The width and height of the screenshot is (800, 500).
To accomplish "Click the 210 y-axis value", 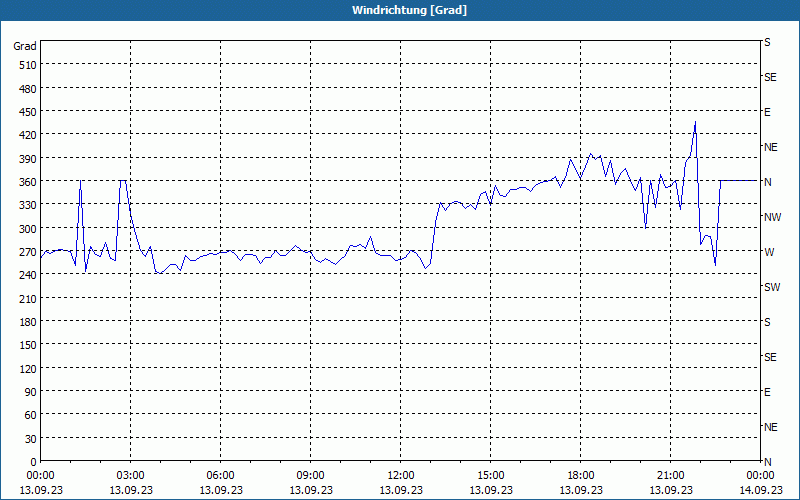I will [x=28, y=298].
